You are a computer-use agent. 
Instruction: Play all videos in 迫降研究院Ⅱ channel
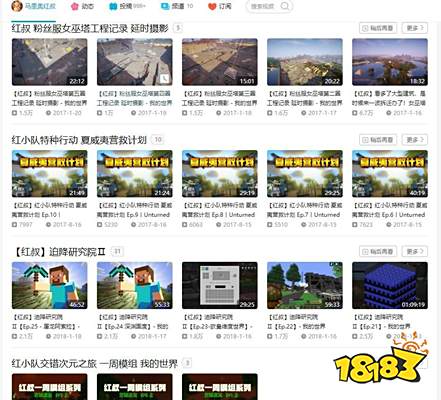[x=378, y=251]
